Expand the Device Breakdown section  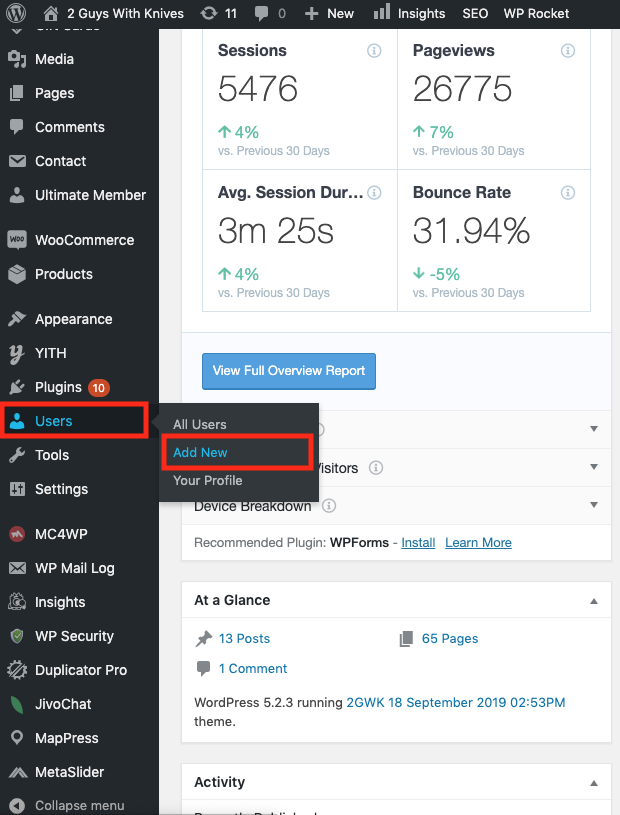click(x=594, y=505)
